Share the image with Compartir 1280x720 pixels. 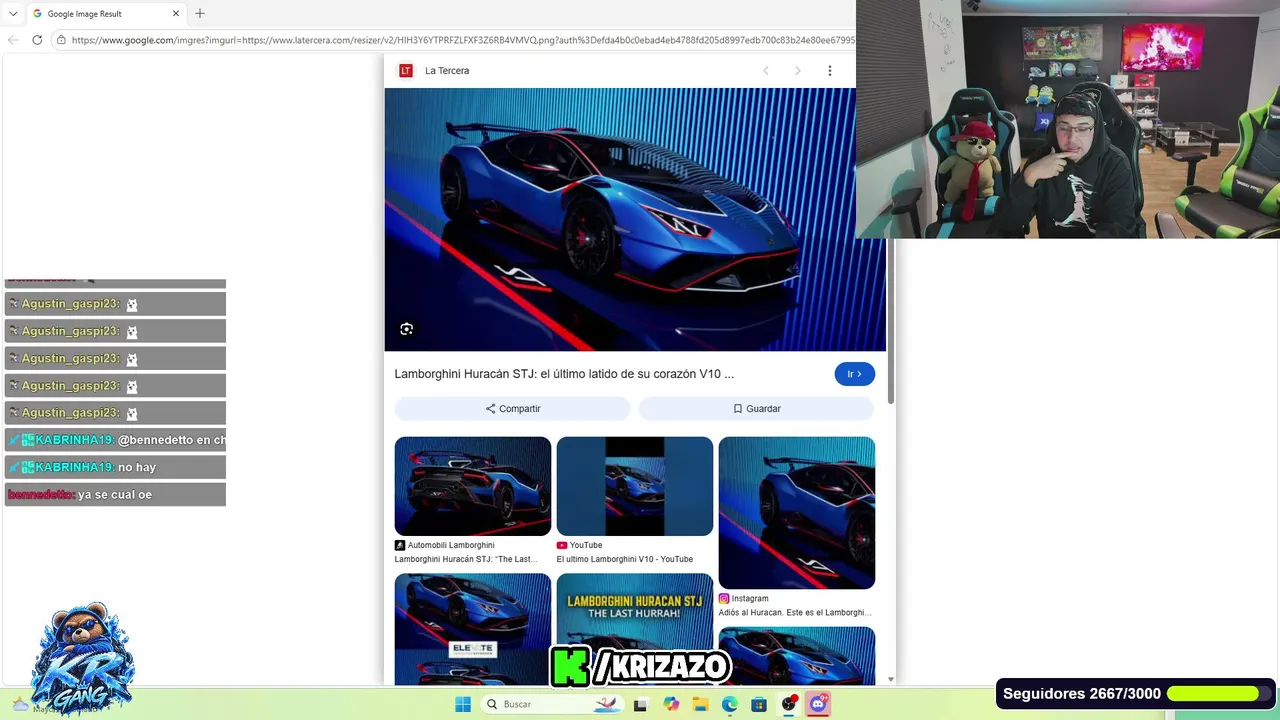[x=513, y=409]
